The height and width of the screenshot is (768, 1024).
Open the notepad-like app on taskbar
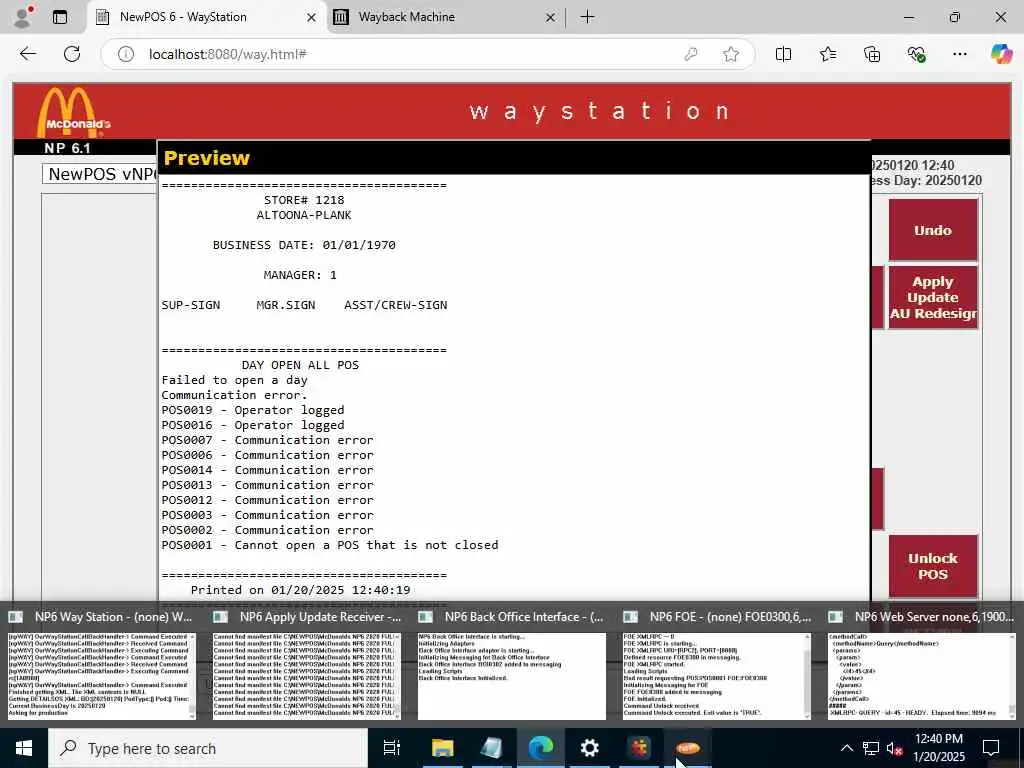click(x=491, y=748)
